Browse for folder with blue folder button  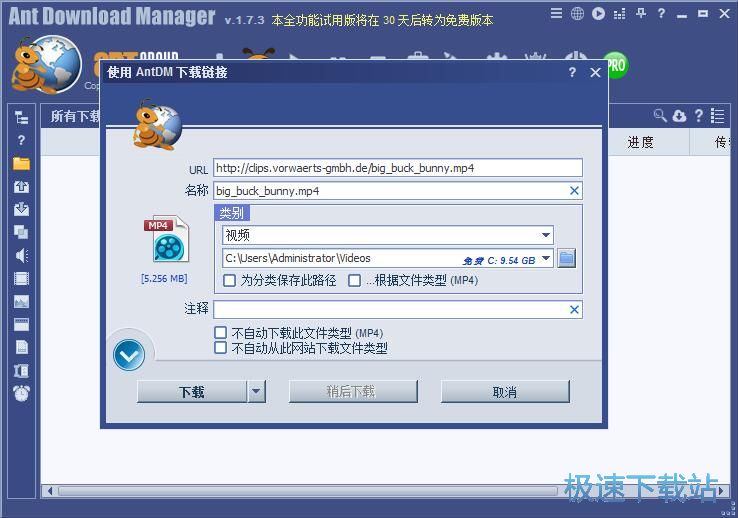click(567, 258)
